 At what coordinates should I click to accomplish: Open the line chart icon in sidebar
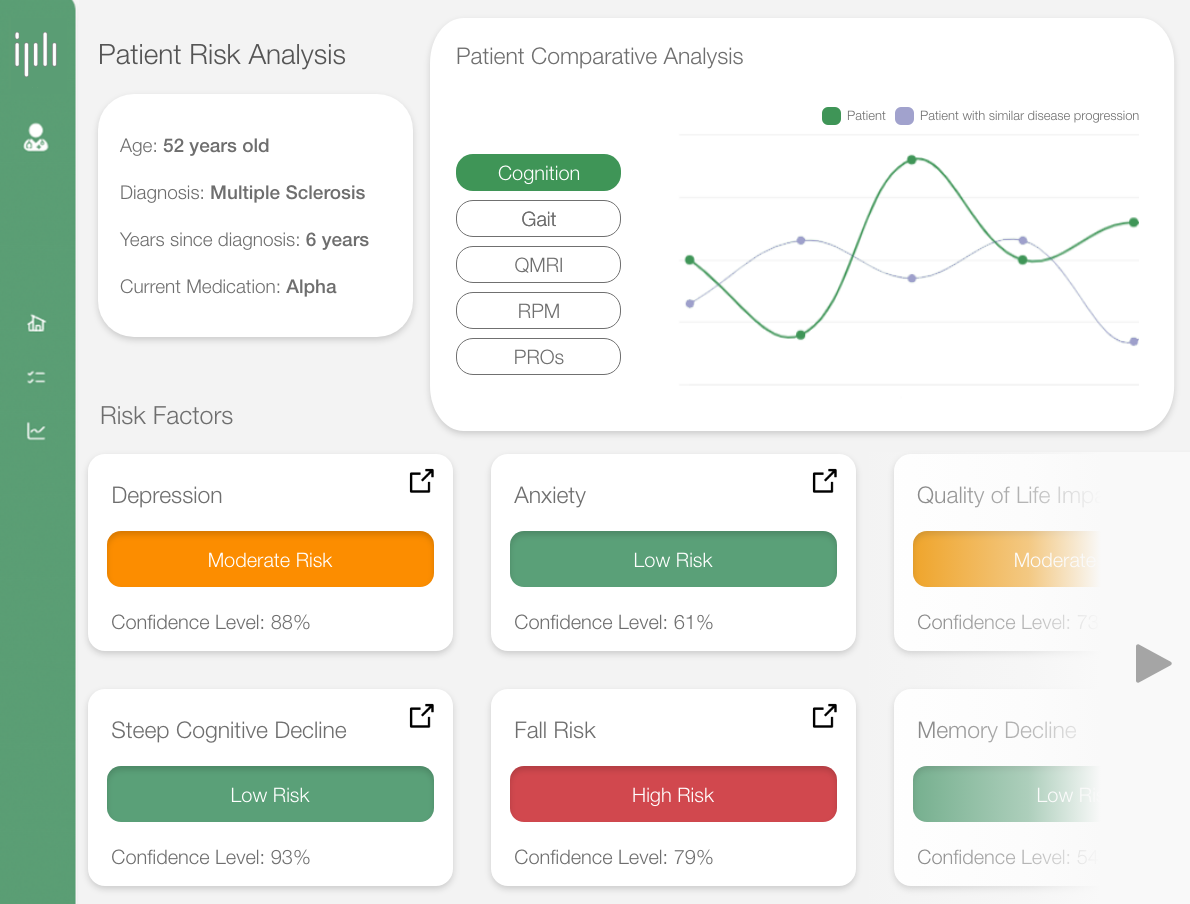click(x=36, y=431)
